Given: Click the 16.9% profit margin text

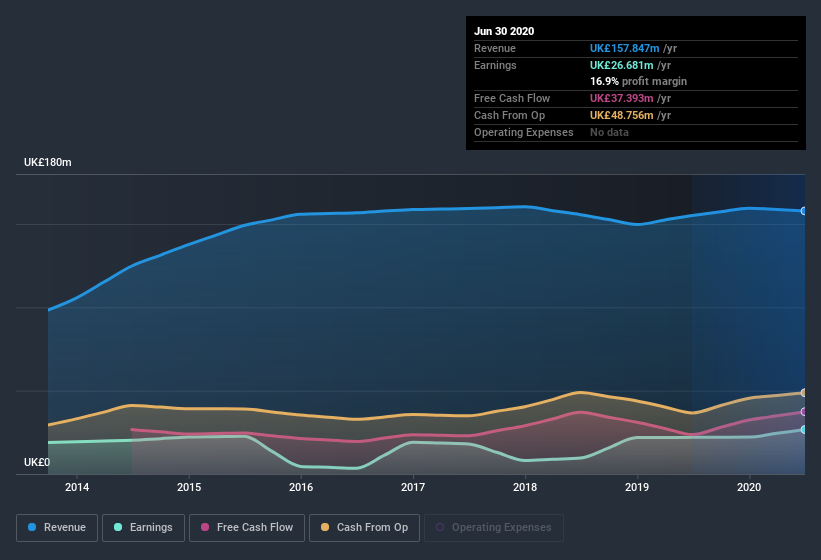Looking at the screenshot, I should (x=638, y=82).
